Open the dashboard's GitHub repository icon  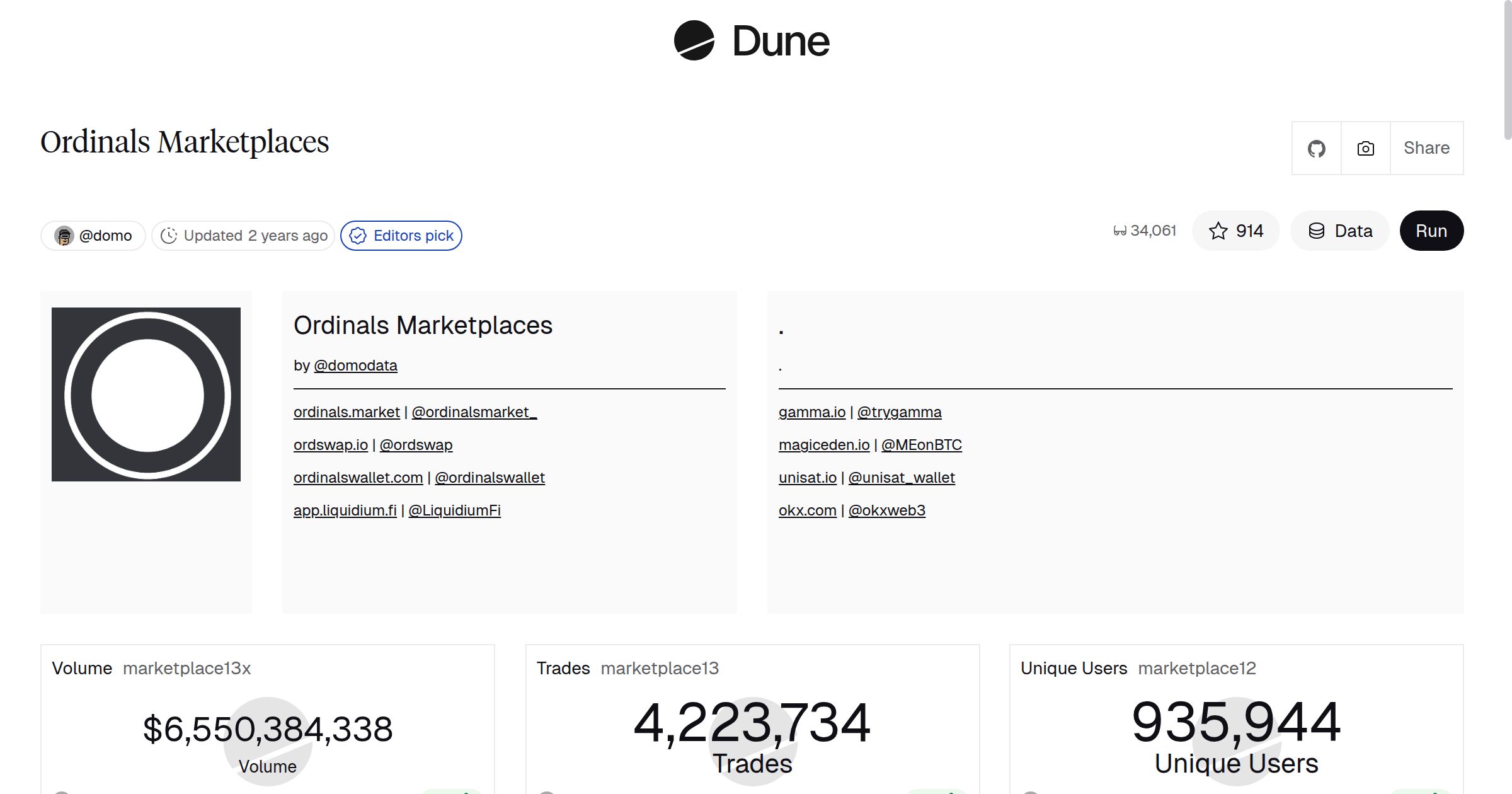click(x=1317, y=147)
